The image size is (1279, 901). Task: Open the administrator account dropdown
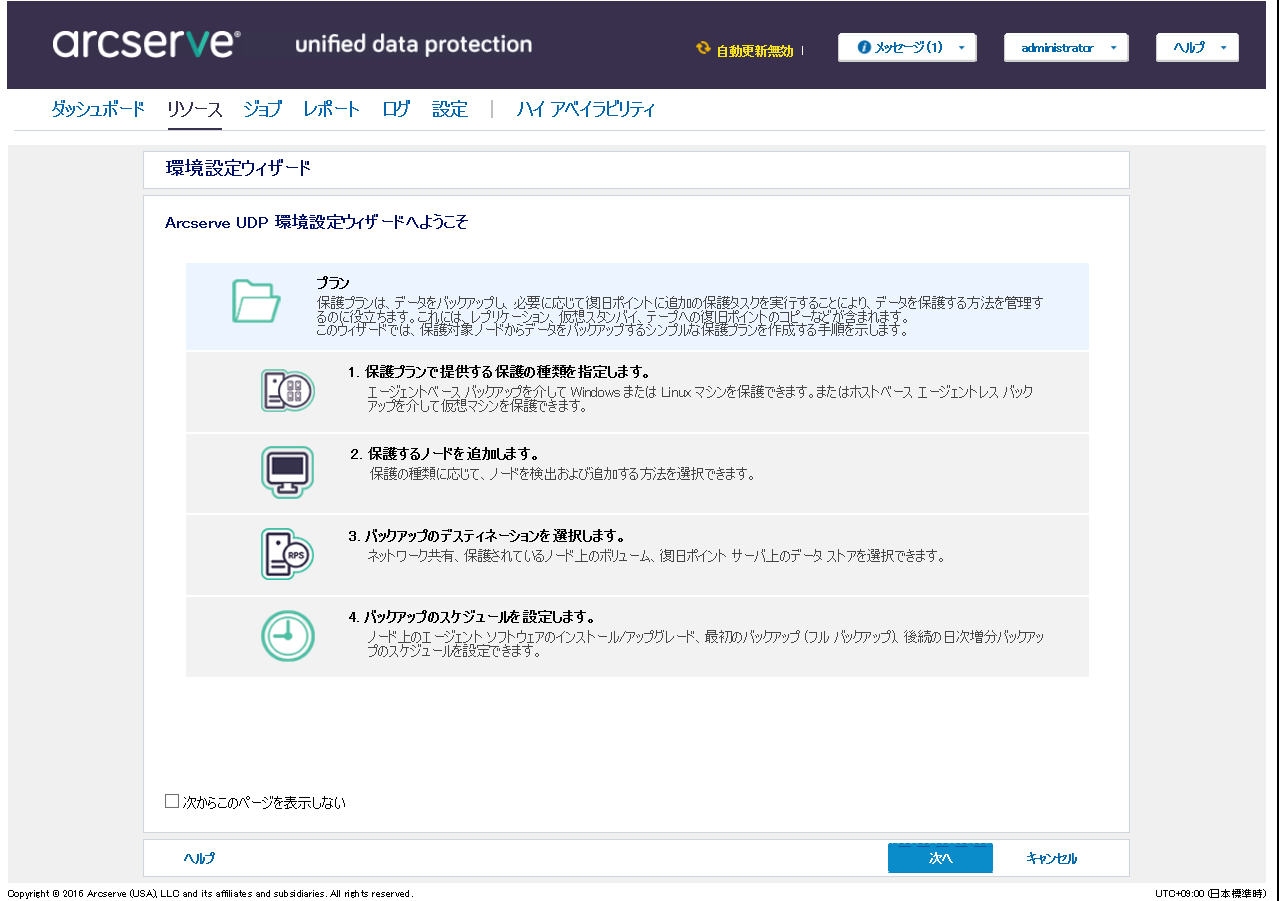click(x=1065, y=46)
